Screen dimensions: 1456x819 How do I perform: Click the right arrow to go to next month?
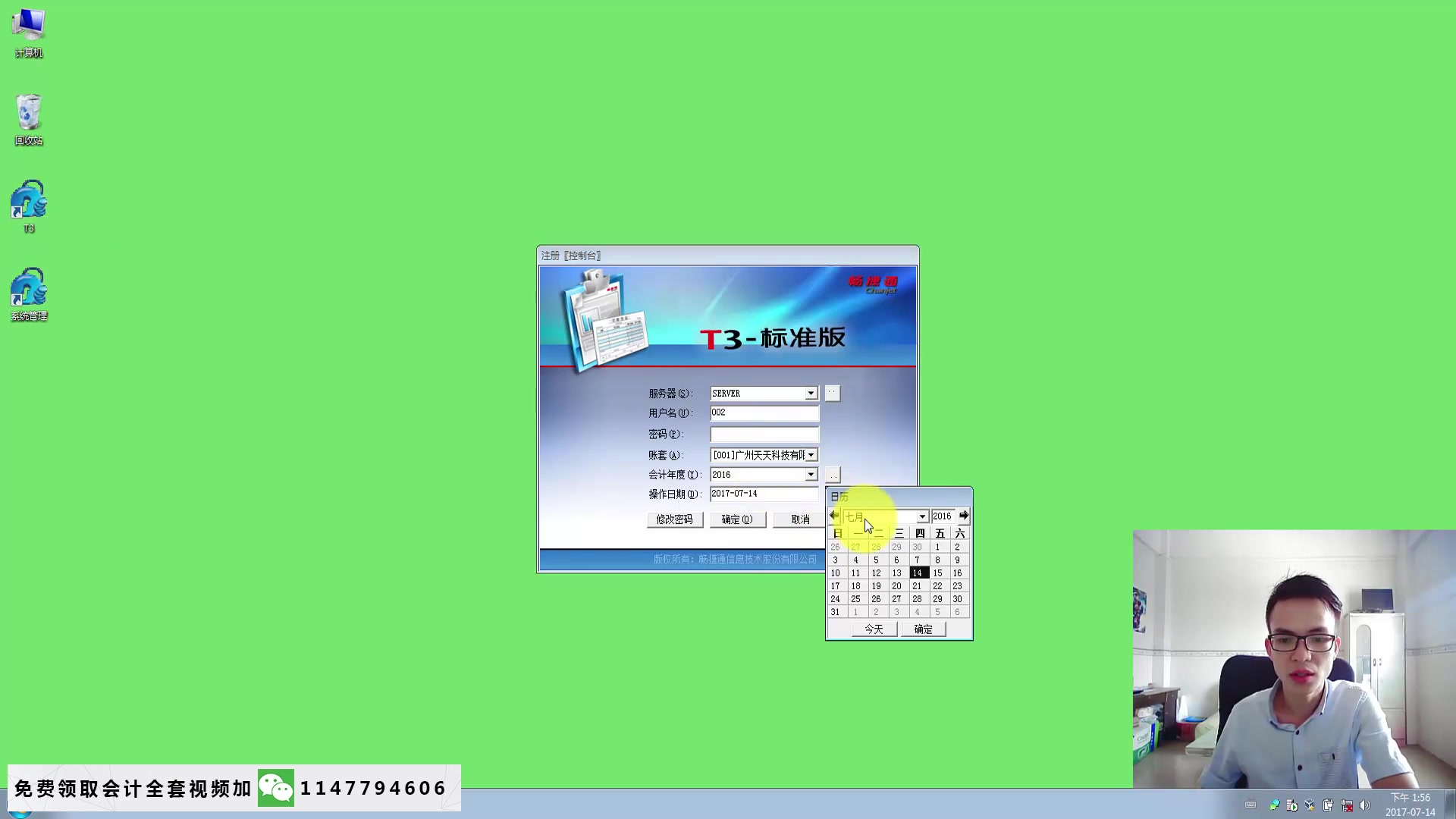click(x=963, y=516)
